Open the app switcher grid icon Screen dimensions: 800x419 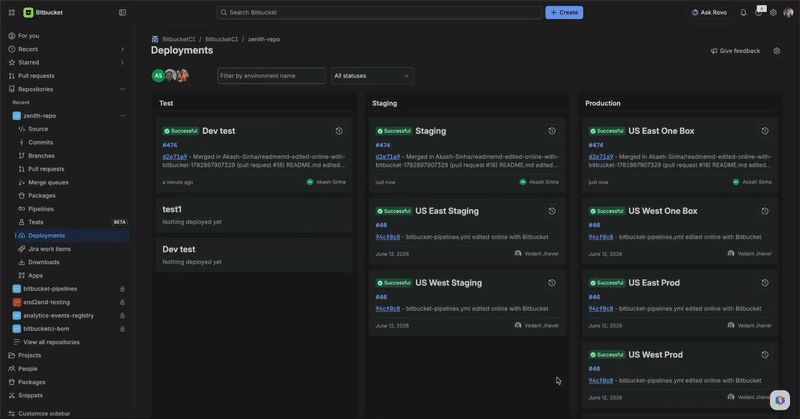click(x=12, y=12)
